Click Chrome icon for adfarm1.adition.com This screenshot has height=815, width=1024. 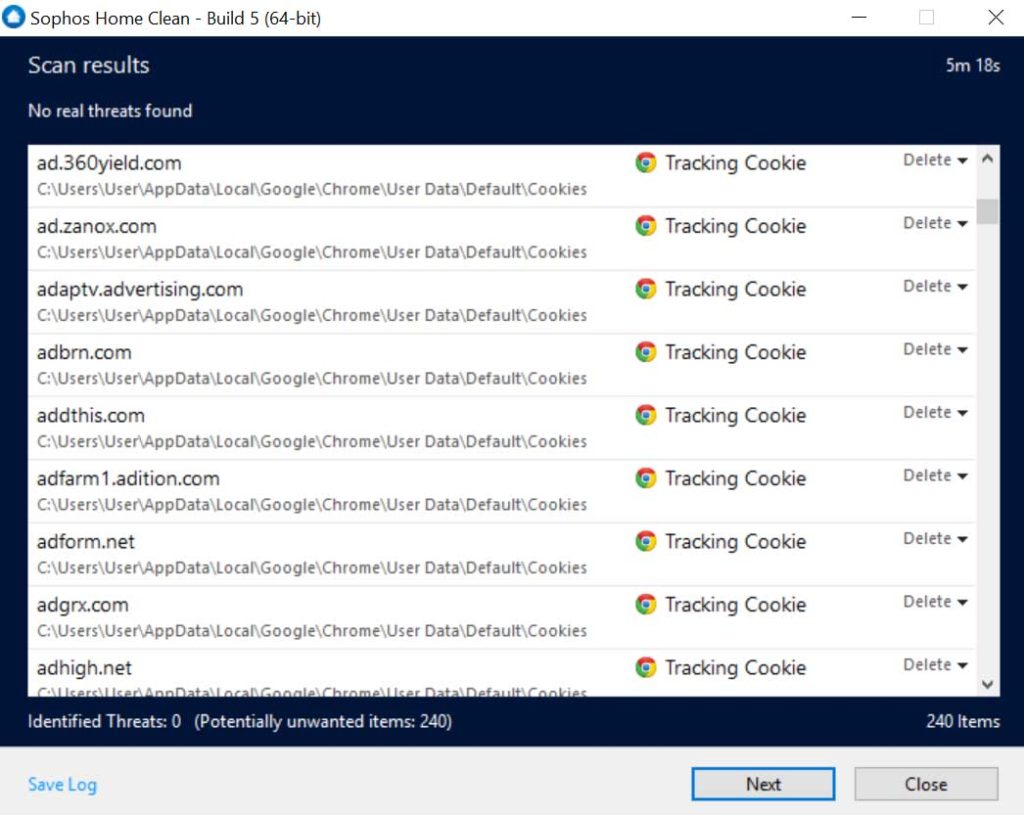[x=646, y=478]
